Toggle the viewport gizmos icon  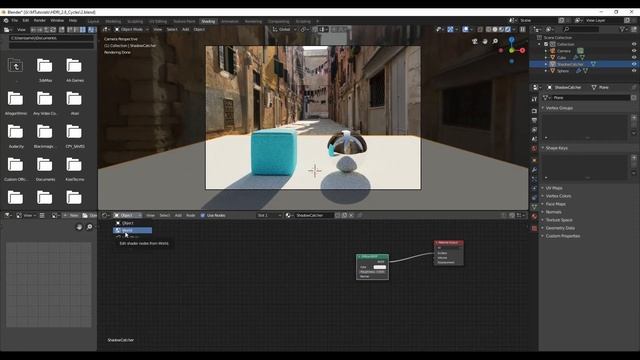450,29
